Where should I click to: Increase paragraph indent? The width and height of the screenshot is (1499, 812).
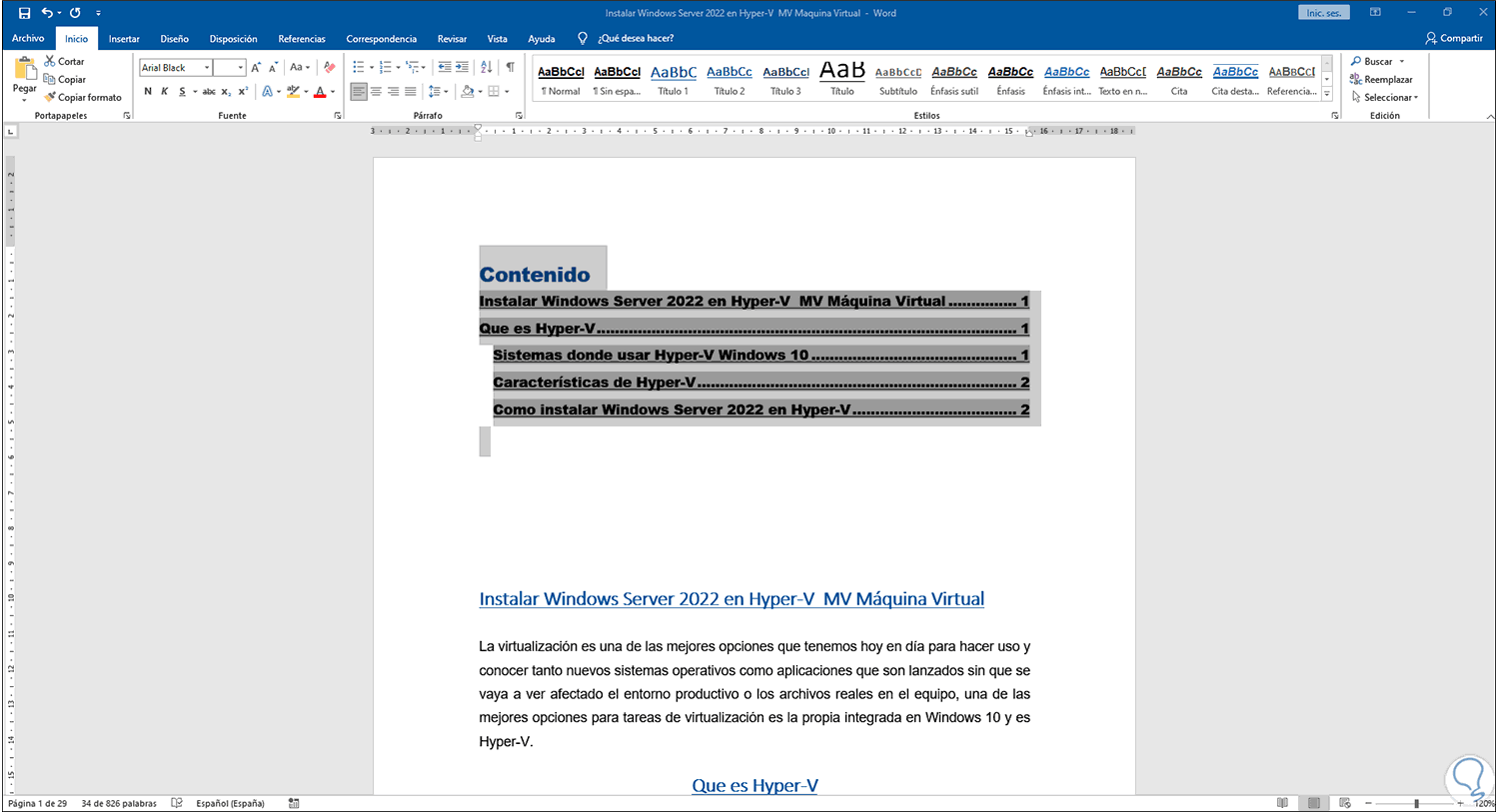click(x=462, y=67)
